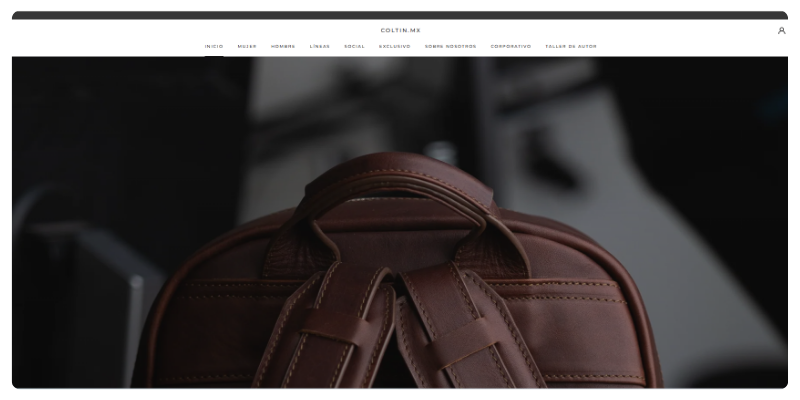
Task: Click the COLTIN.MX site logo
Action: pyautogui.click(x=400, y=30)
